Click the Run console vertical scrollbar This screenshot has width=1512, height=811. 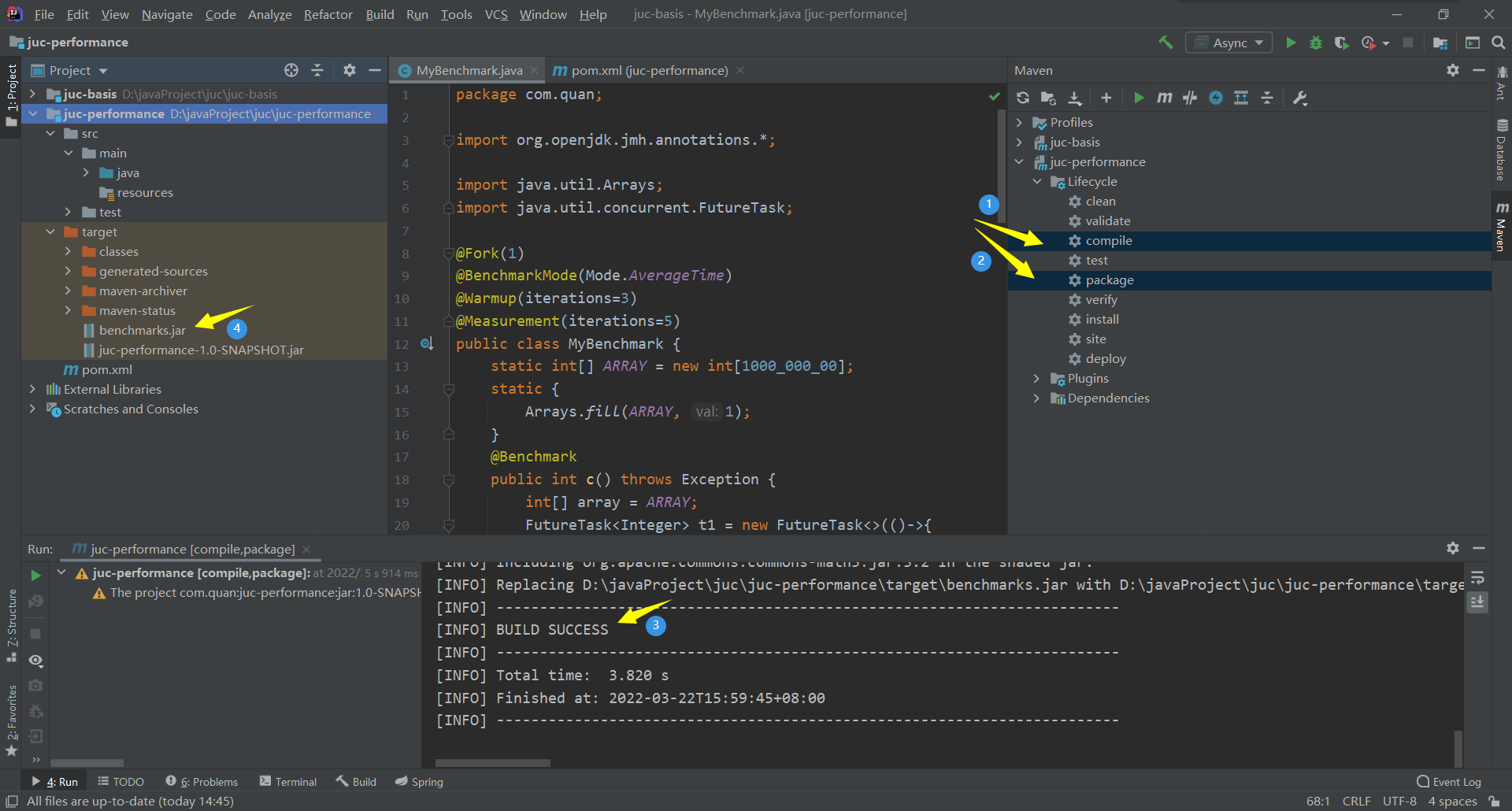click(x=1458, y=748)
